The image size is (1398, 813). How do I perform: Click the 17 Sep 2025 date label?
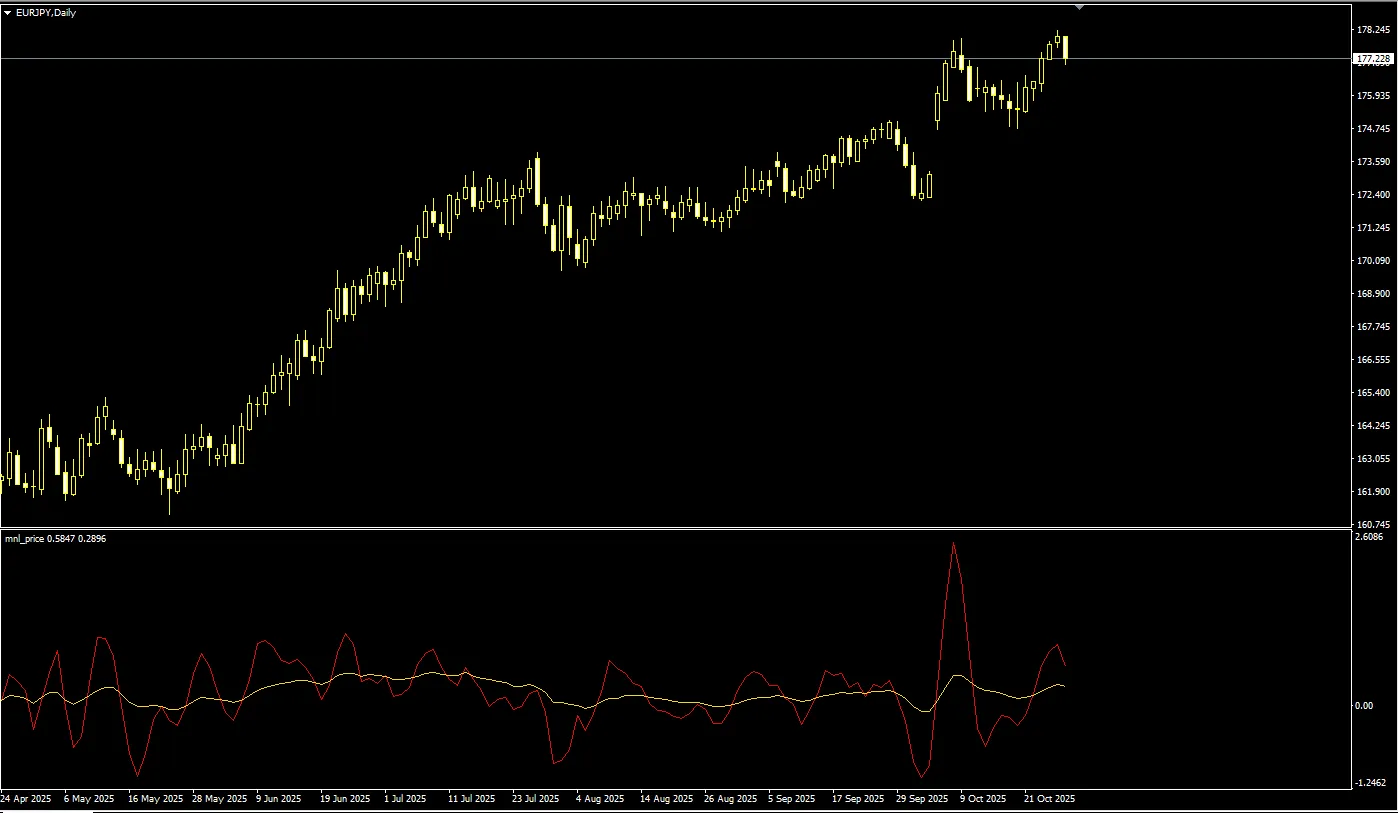click(859, 800)
